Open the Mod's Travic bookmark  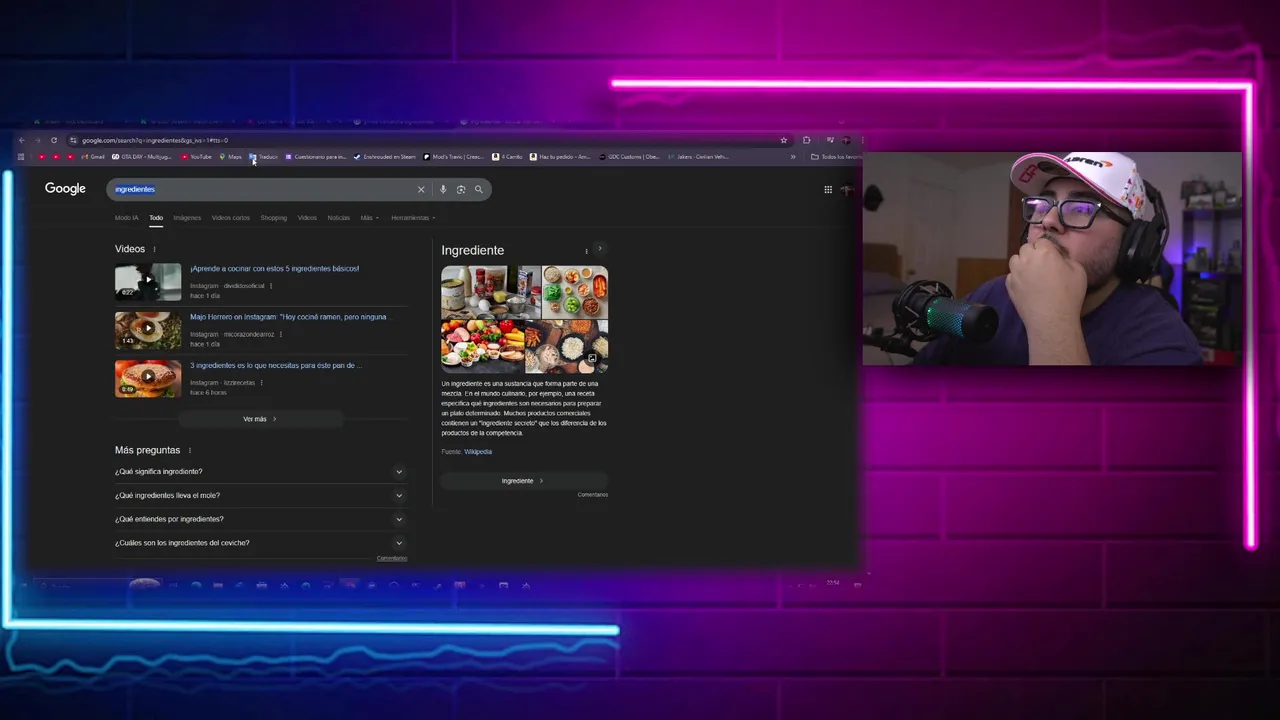[x=454, y=157]
